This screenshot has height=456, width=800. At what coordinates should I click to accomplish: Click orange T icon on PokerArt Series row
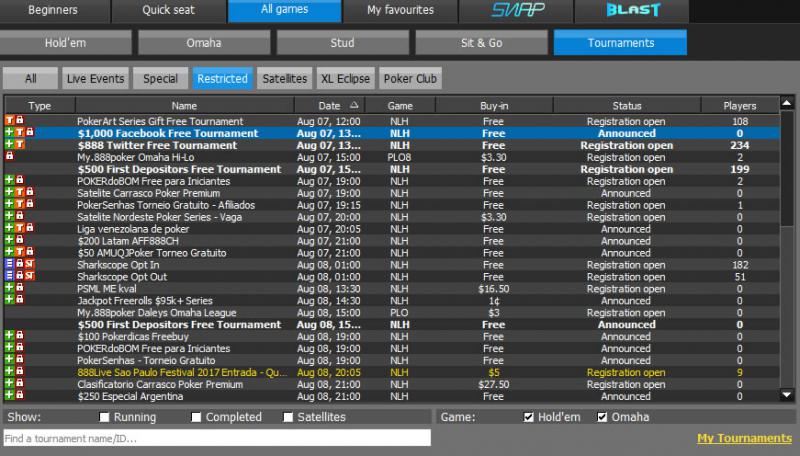coord(9,120)
